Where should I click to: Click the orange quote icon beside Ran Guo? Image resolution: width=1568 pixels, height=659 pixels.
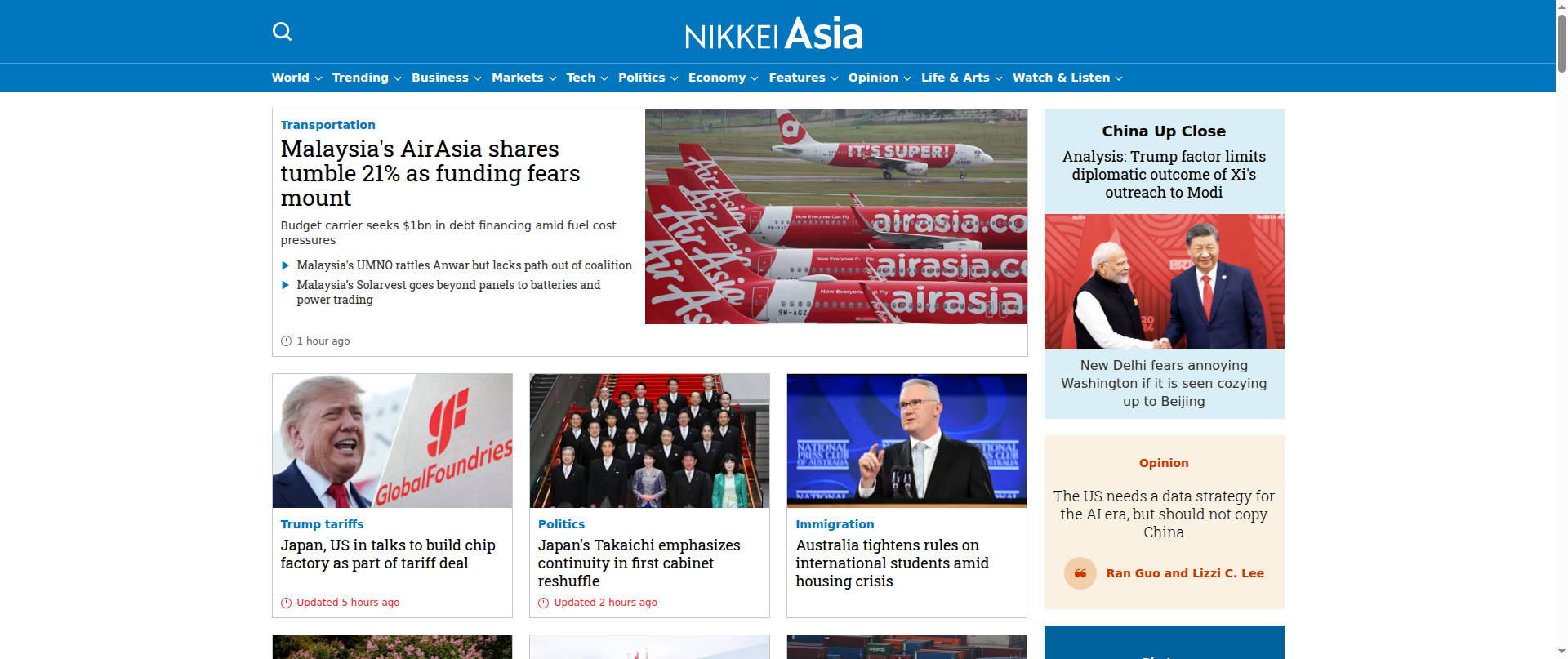pyautogui.click(x=1080, y=573)
